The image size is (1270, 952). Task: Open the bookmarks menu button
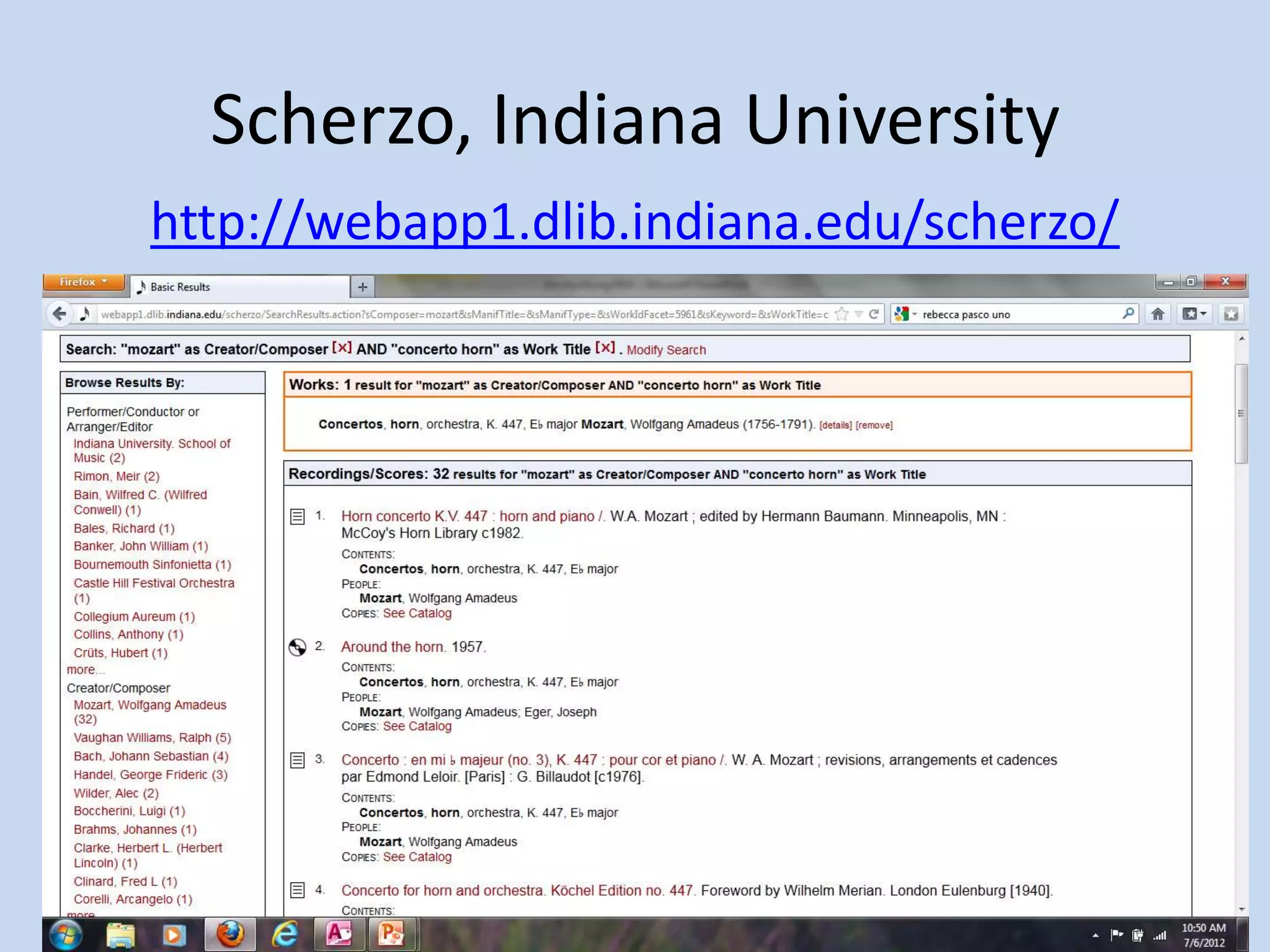1194,314
